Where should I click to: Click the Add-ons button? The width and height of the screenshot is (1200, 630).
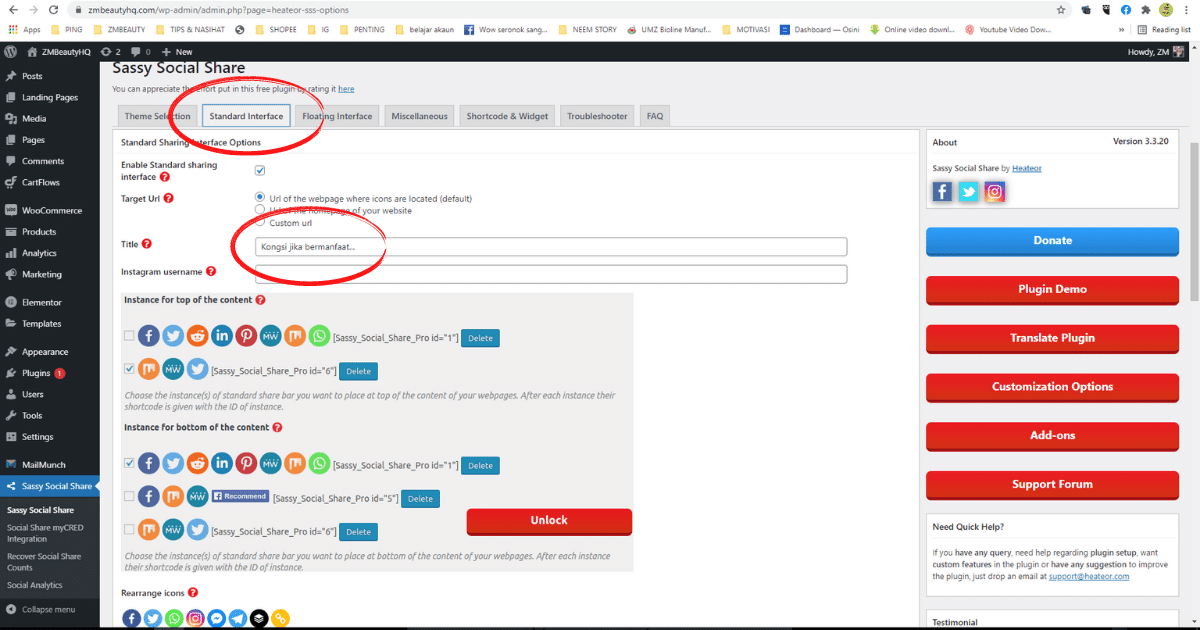1052,436
